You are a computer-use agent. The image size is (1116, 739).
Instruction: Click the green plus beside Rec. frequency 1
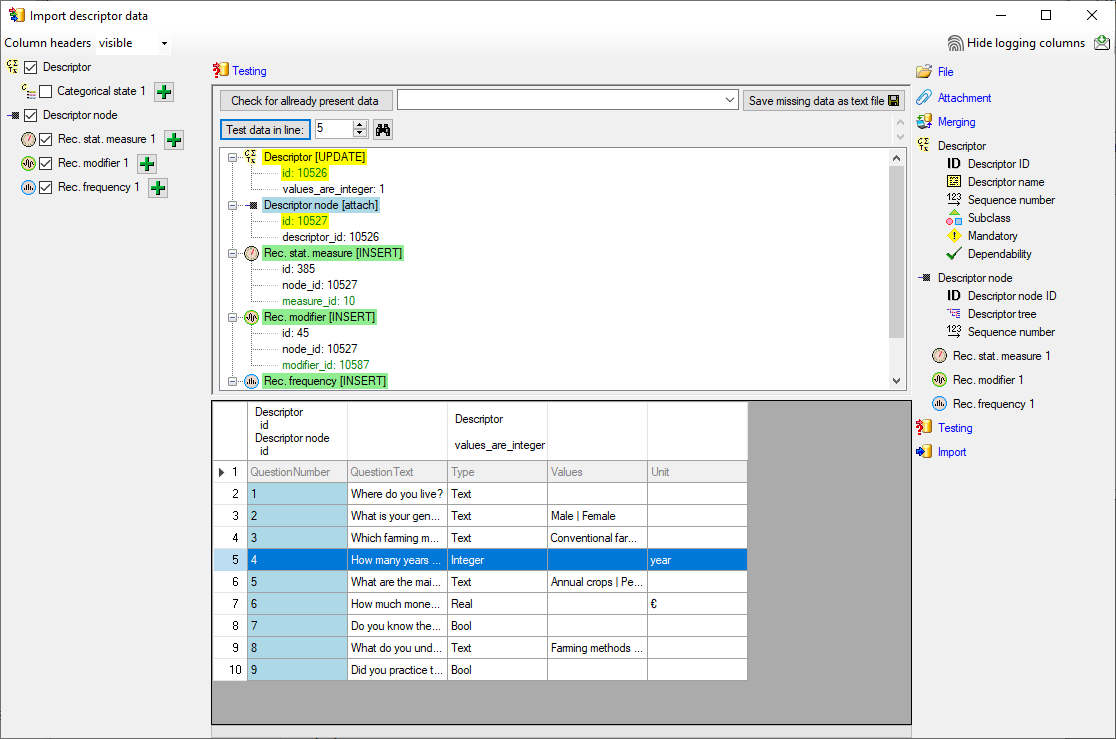pyautogui.click(x=158, y=188)
